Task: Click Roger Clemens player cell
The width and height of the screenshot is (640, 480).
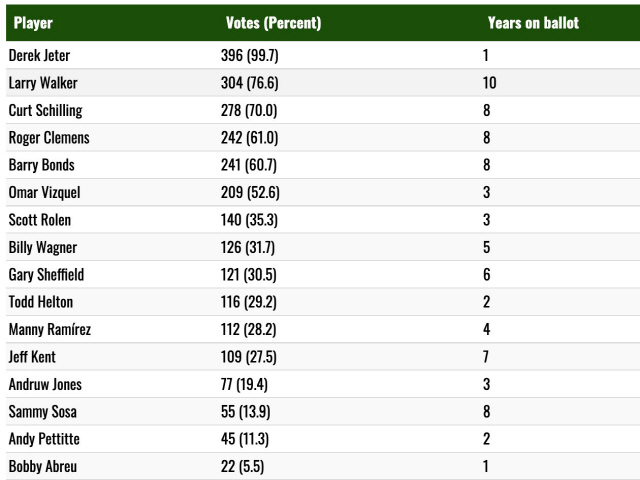Action: pyautogui.click(x=48, y=138)
